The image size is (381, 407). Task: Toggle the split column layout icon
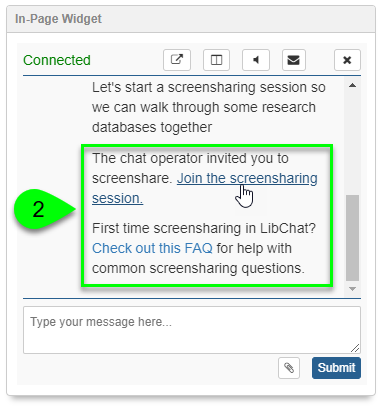pyautogui.click(x=216, y=60)
